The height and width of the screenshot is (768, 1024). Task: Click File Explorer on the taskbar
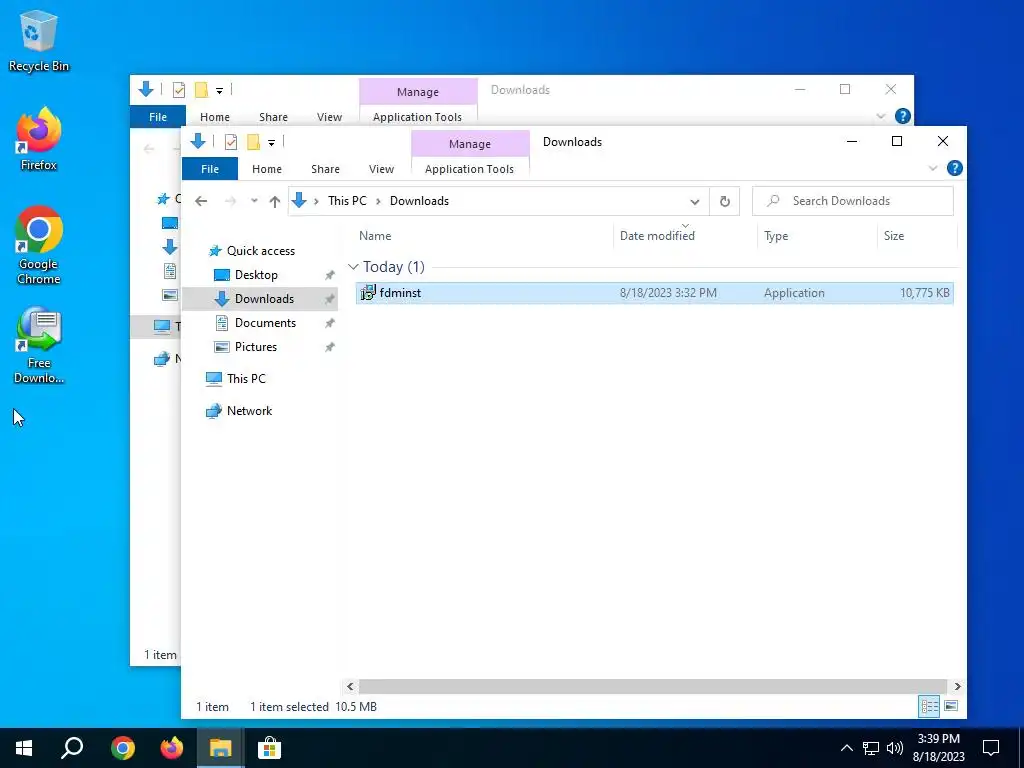tap(221, 748)
